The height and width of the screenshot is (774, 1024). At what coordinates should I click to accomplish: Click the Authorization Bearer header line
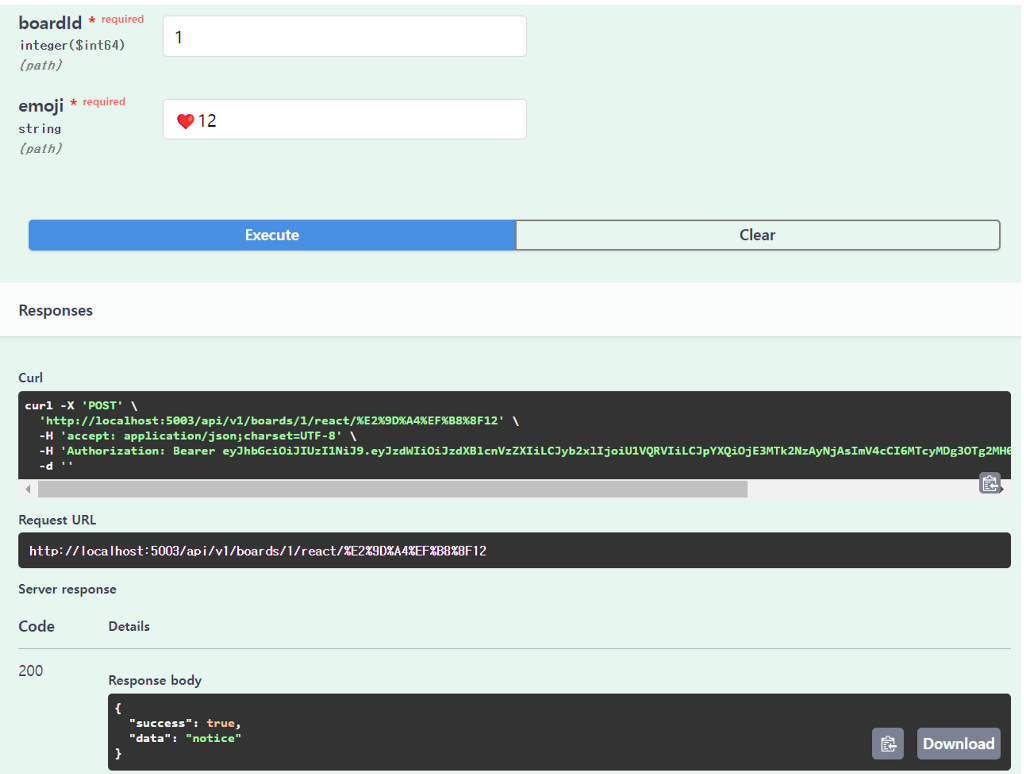525,451
